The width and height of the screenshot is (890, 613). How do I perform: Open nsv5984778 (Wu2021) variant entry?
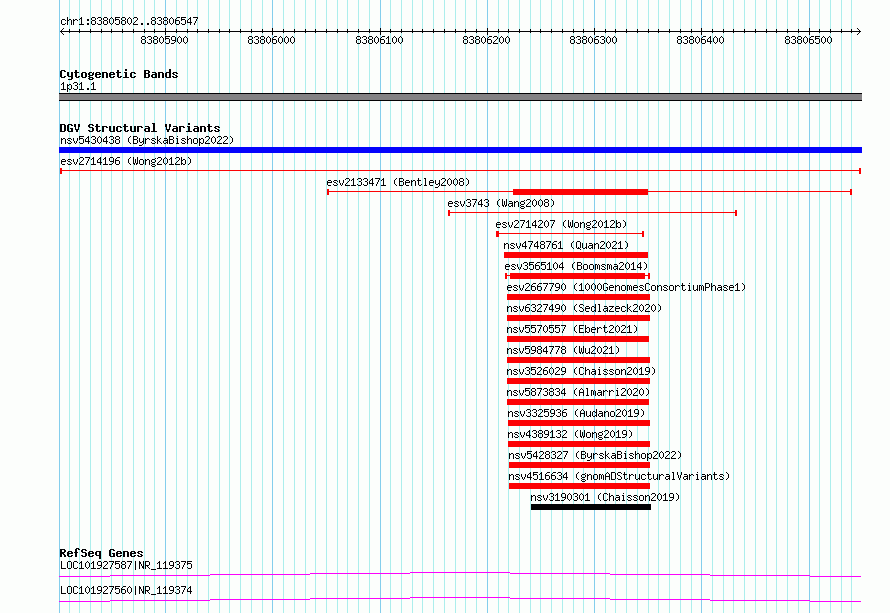coord(563,350)
